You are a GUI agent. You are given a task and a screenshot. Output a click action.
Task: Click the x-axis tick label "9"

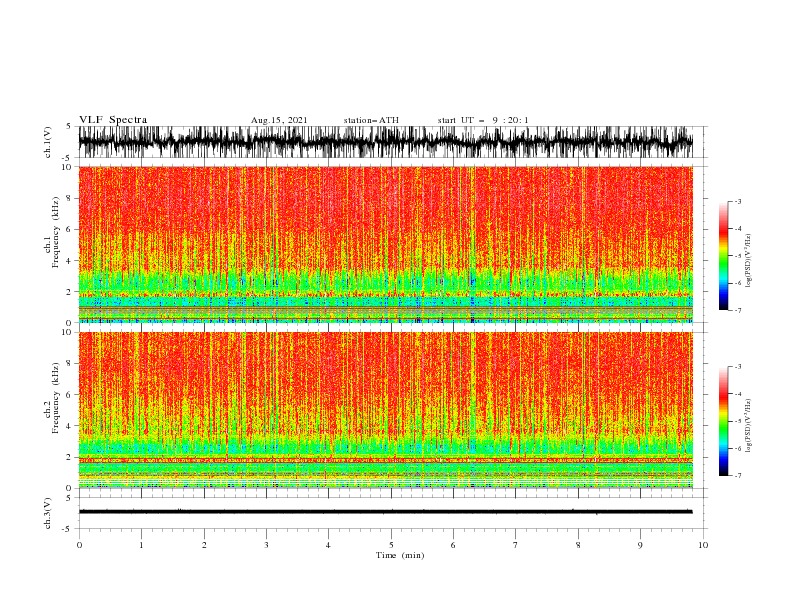coord(640,545)
